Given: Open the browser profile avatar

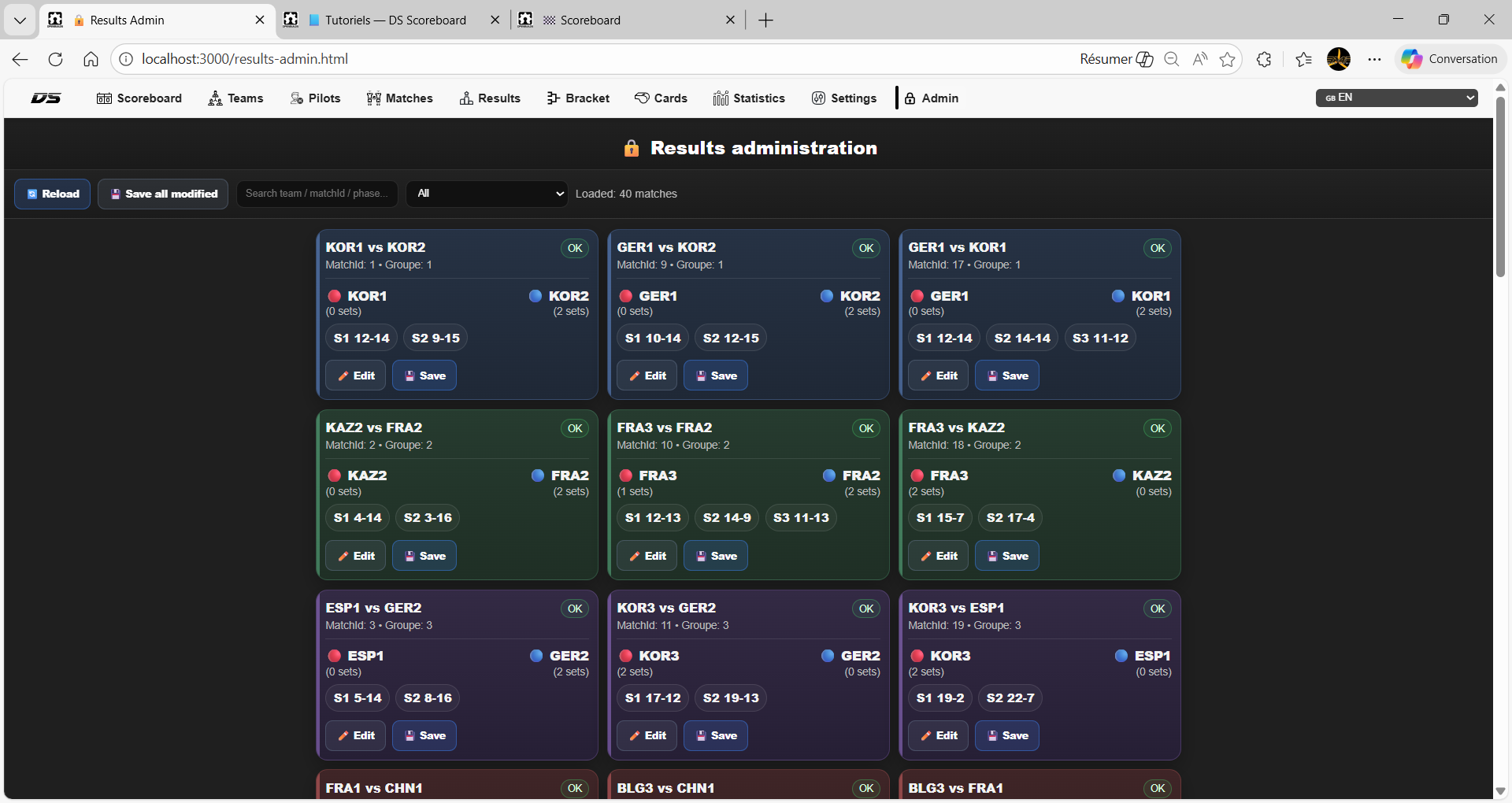Looking at the screenshot, I should point(1338,59).
